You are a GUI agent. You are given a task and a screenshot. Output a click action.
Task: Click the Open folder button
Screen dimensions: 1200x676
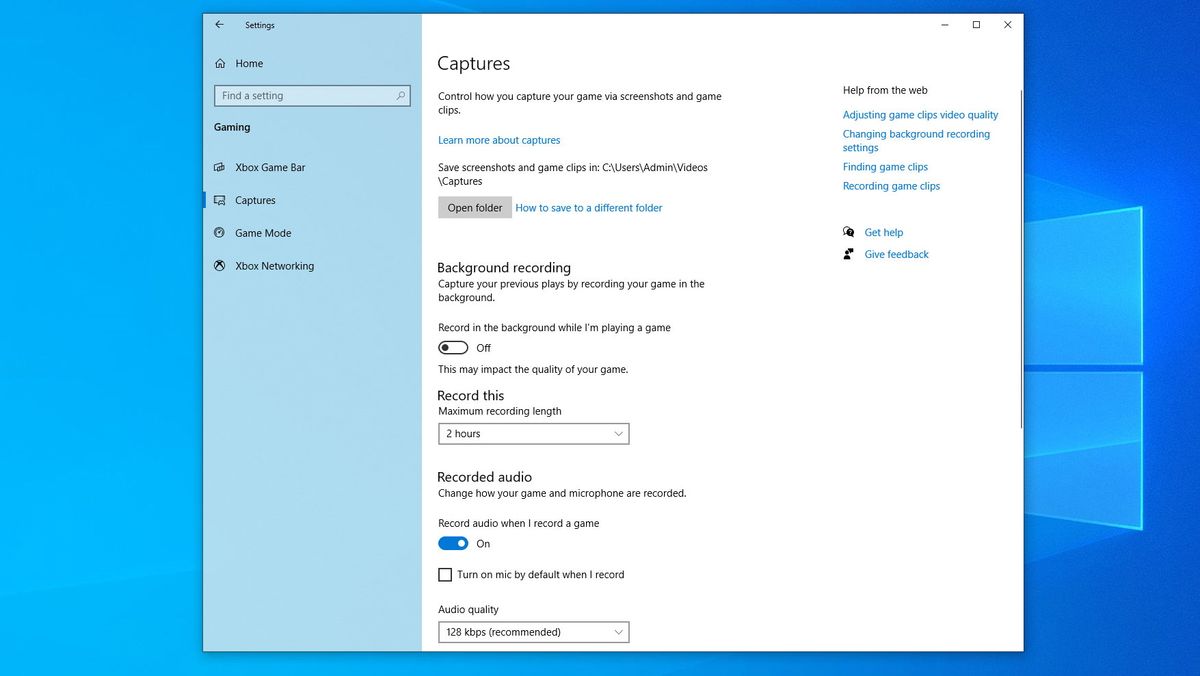coord(474,207)
